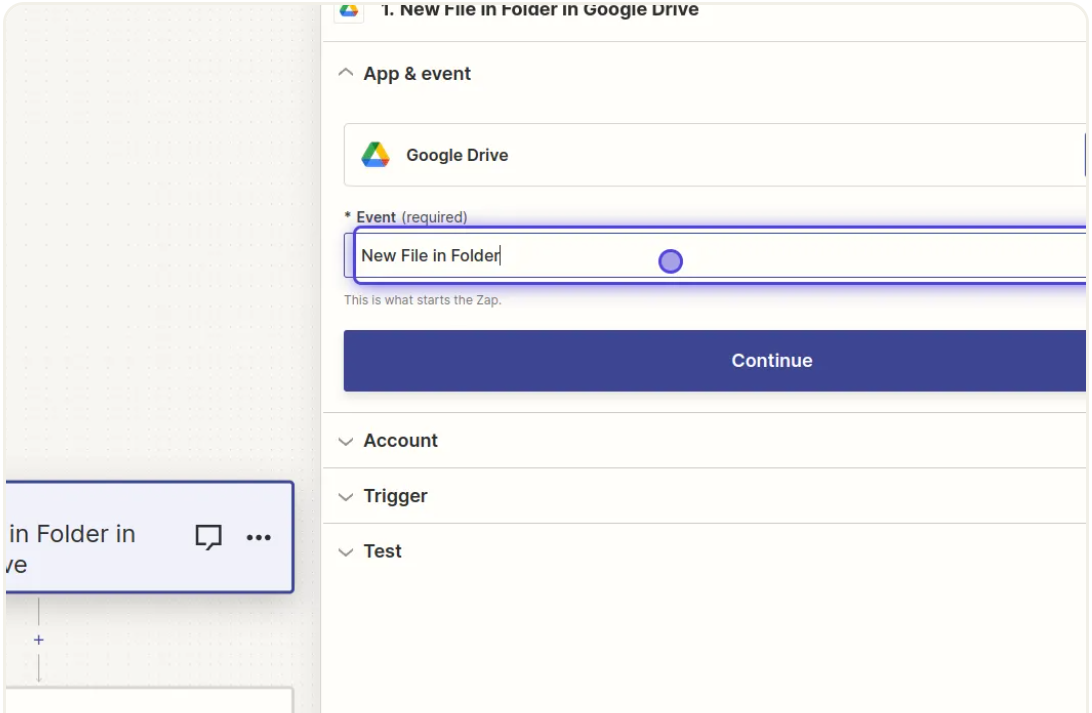Select the empty step card below plus icon
Viewport: 1092px width, 713px height.
148,700
